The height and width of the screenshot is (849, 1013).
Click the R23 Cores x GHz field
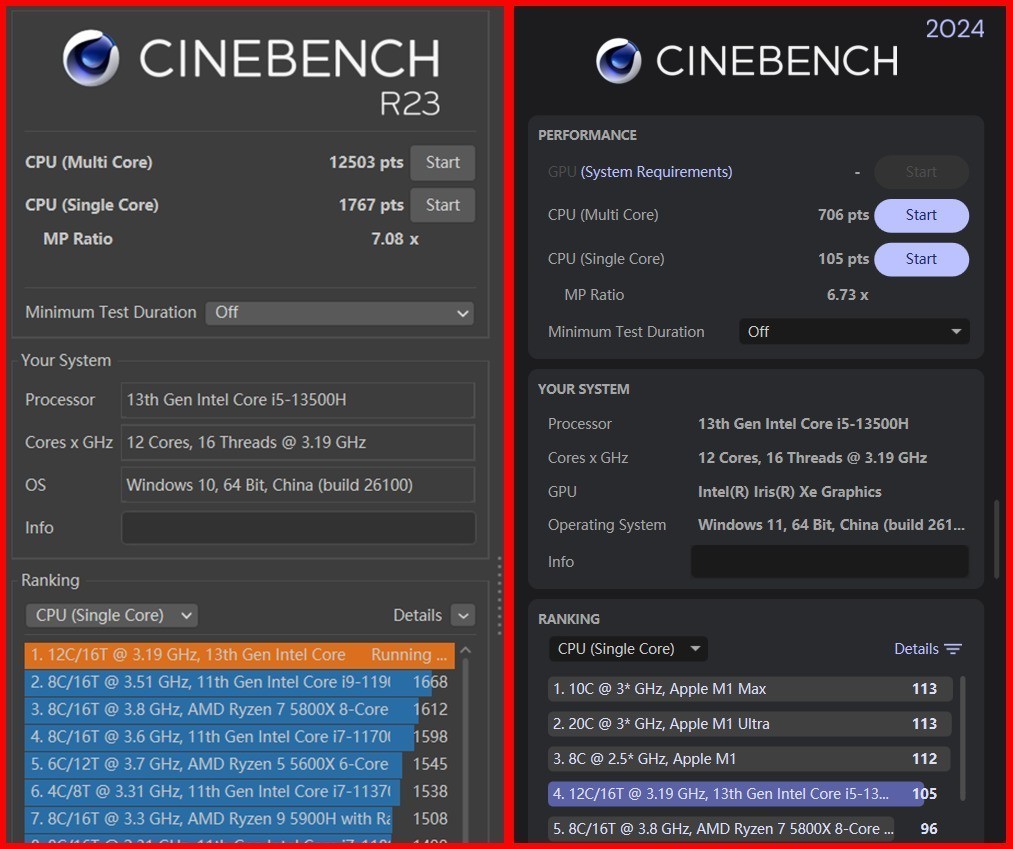(x=298, y=443)
